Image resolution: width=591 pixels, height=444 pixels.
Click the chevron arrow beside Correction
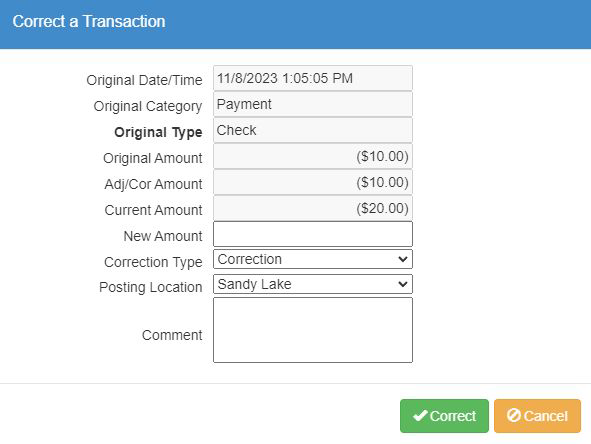tap(403, 259)
